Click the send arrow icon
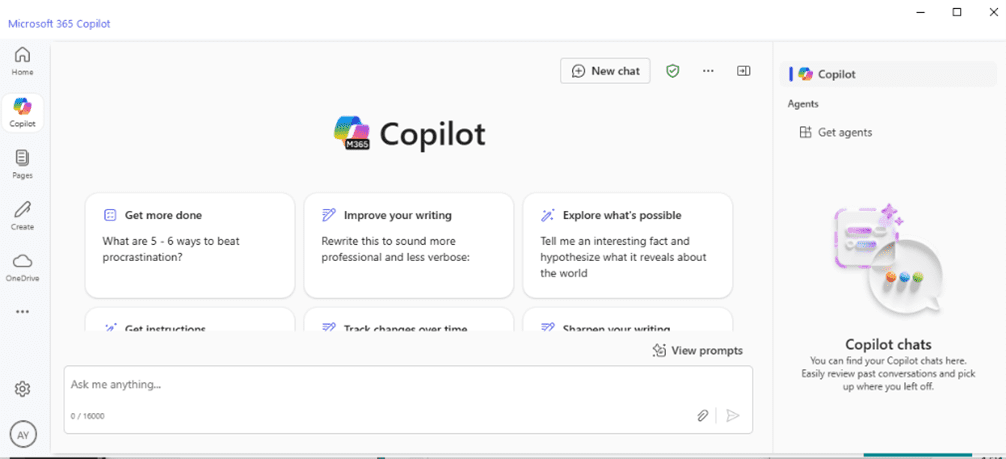 pos(733,416)
